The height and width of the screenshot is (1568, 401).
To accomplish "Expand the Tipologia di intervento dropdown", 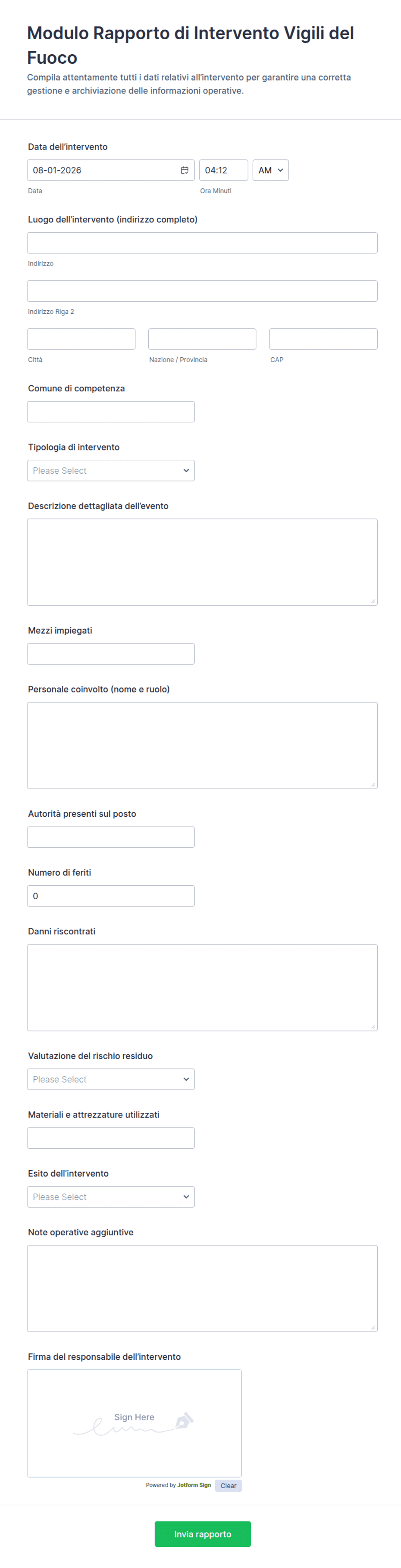I will click(111, 471).
